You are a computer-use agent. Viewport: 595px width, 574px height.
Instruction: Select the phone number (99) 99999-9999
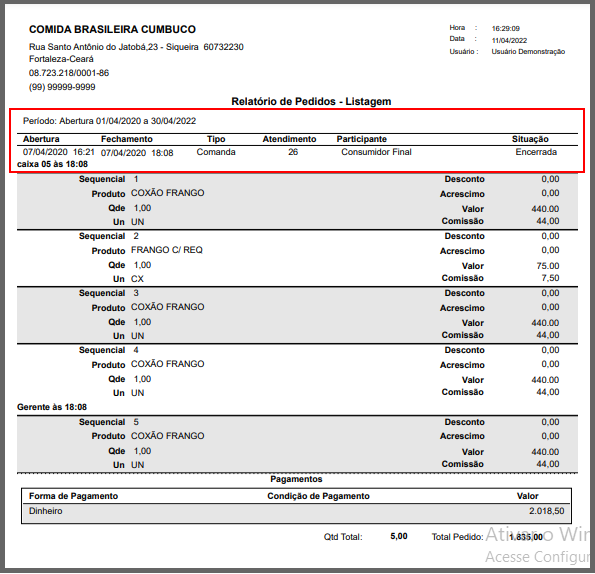[62, 87]
